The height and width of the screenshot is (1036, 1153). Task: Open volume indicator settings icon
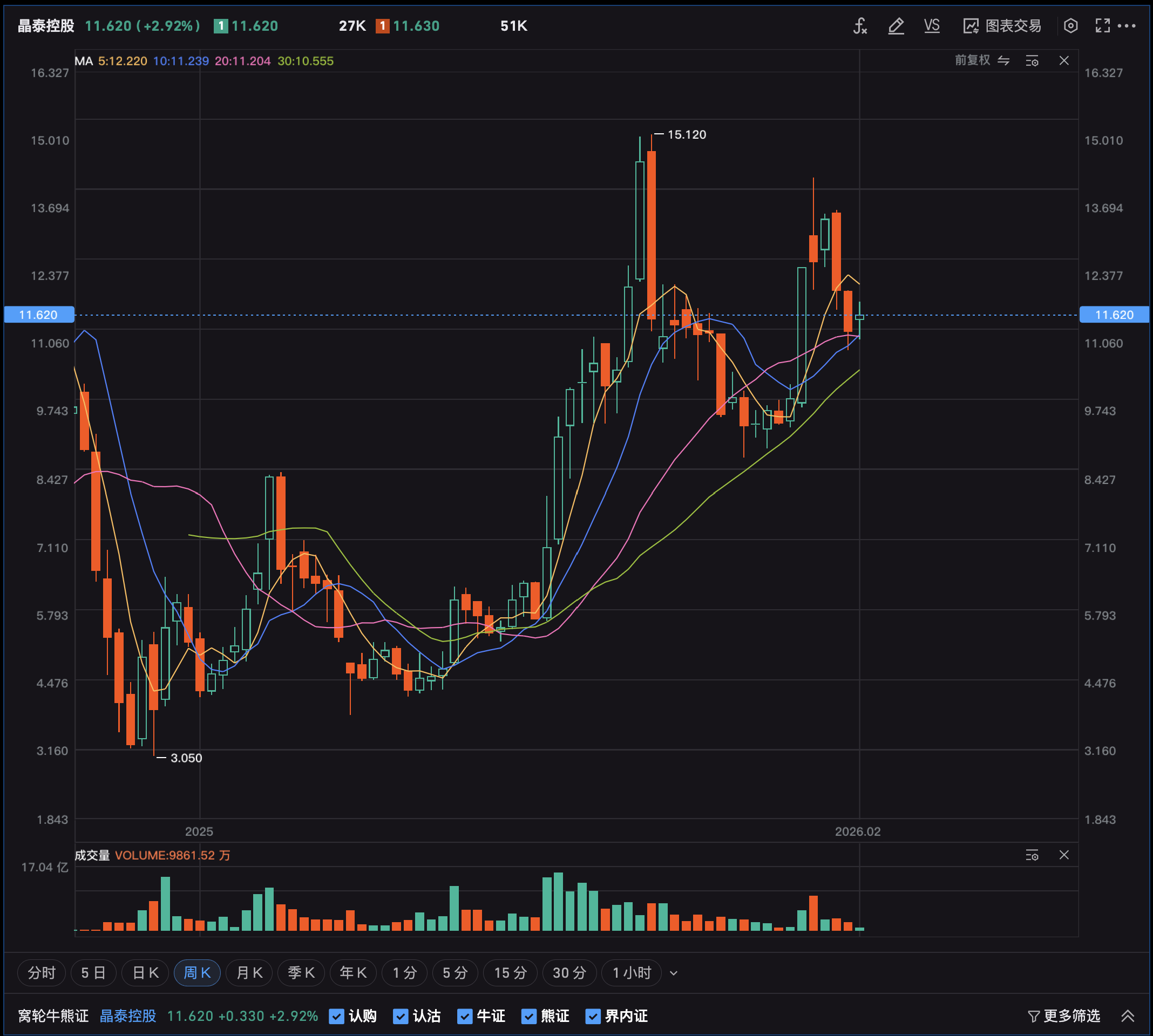(1032, 855)
